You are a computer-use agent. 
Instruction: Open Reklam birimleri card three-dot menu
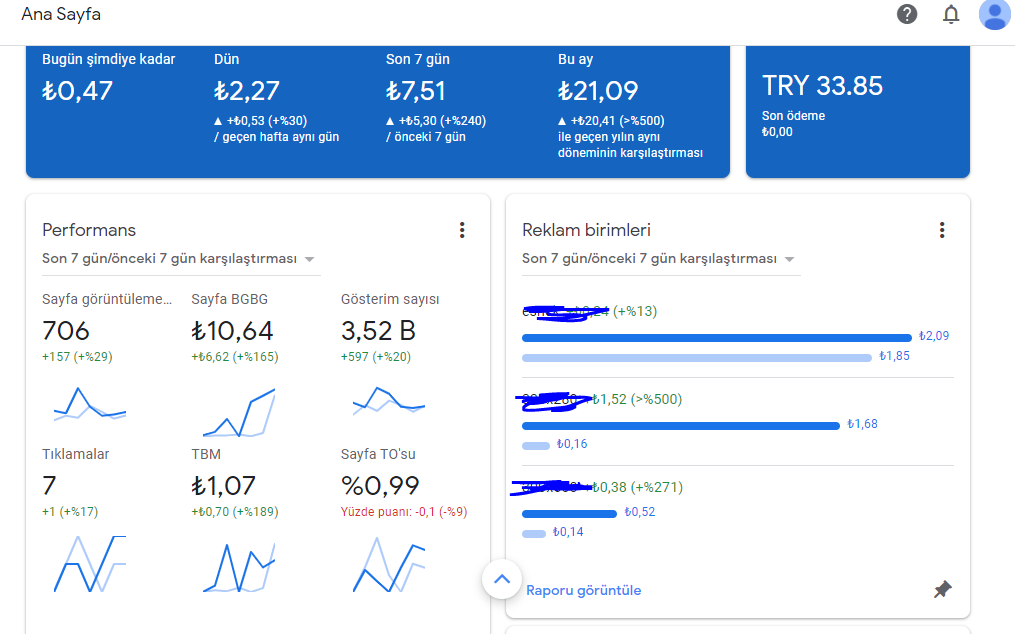coord(942,230)
